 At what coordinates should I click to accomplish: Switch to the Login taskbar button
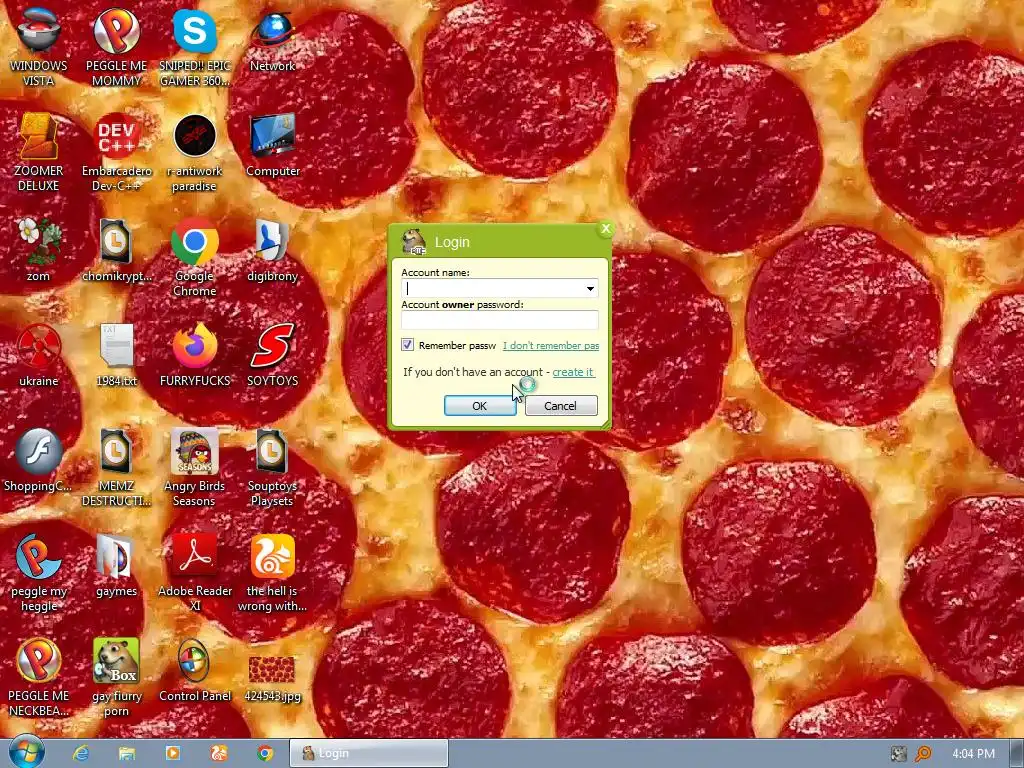tap(369, 754)
